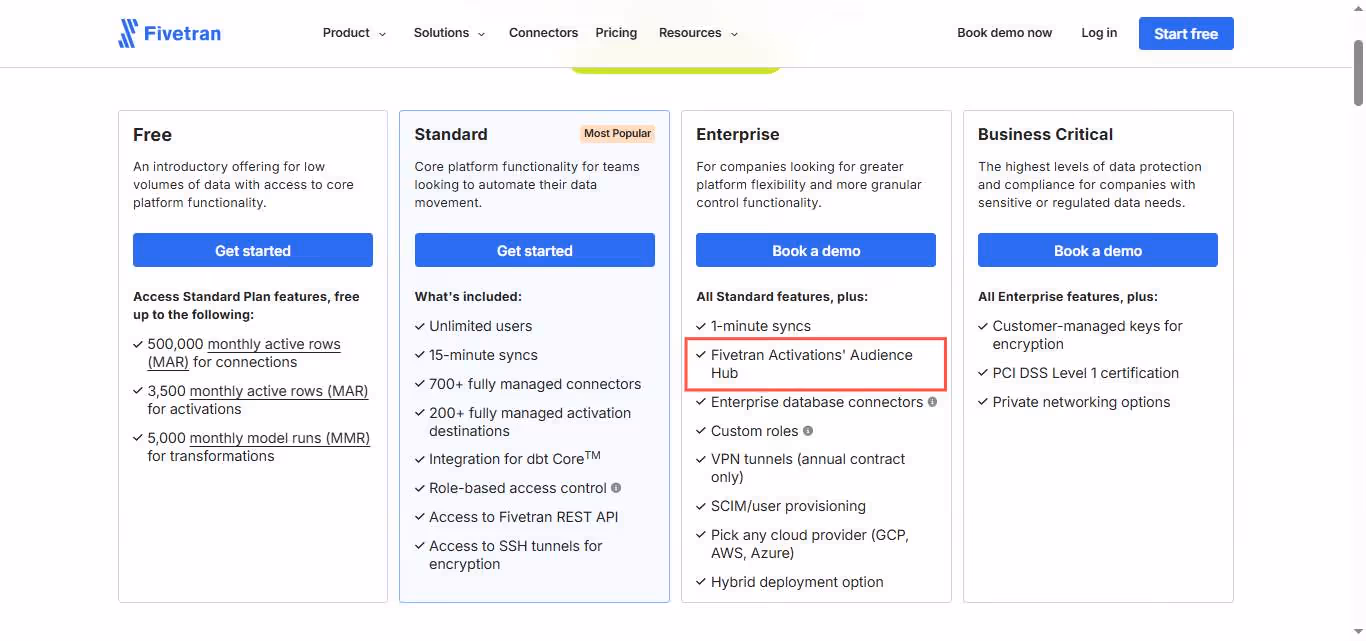Select the Free plan heading
This screenshot has height=641, width=1366.
152,134
